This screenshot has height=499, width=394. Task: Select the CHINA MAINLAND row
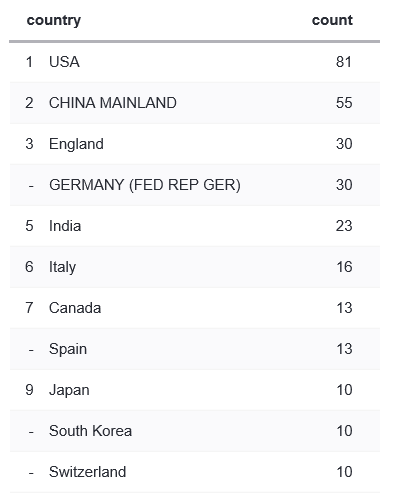195,103
